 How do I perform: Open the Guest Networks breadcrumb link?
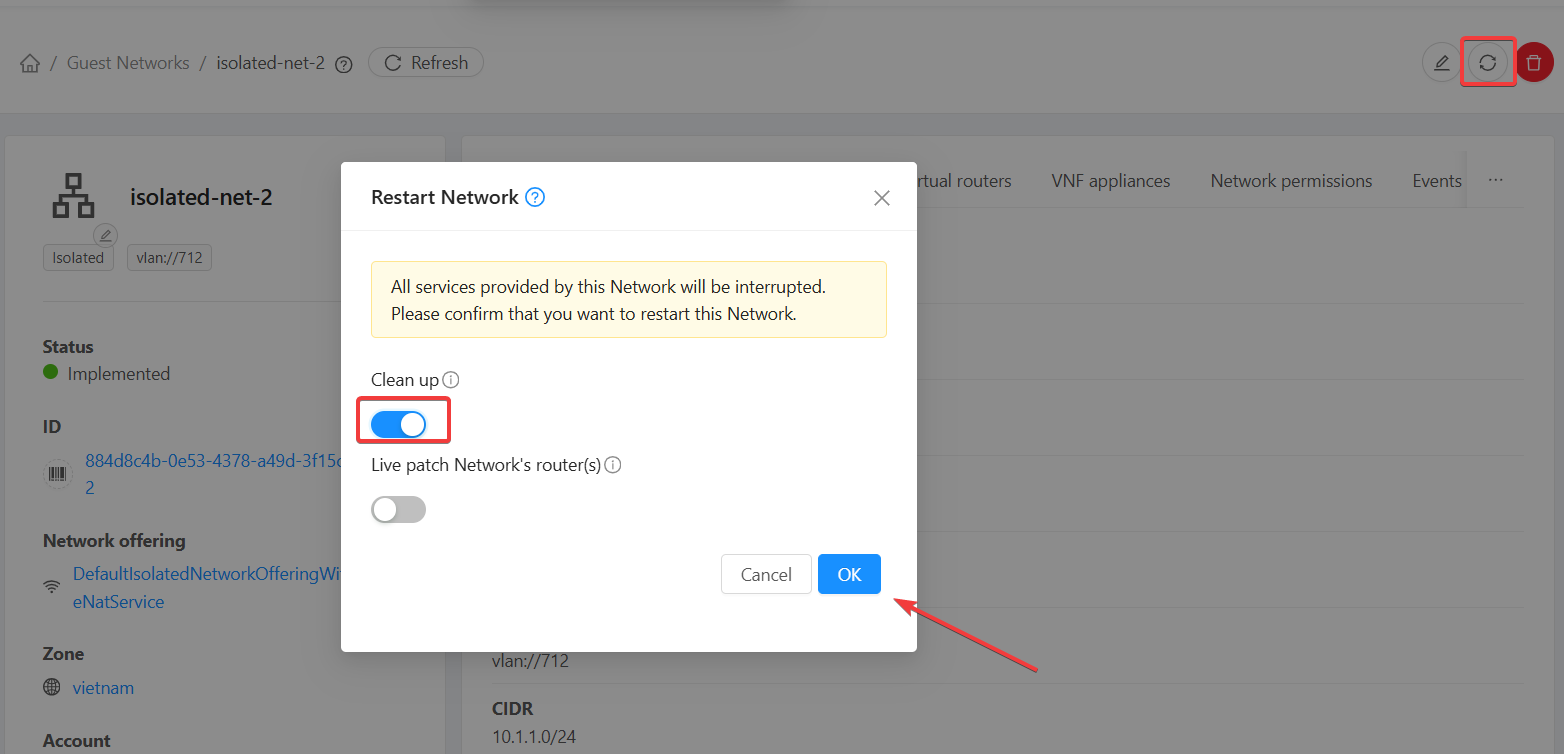128,63
